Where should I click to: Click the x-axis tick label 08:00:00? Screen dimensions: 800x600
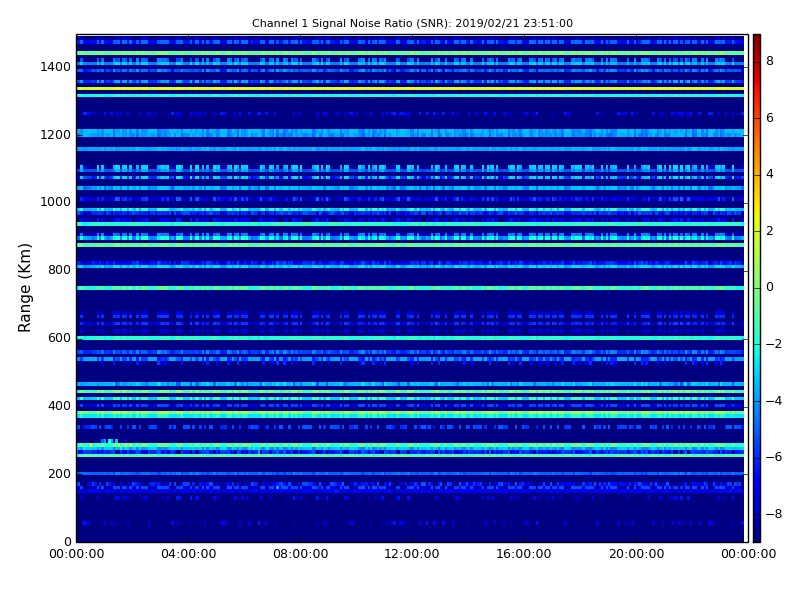[301, 554]
